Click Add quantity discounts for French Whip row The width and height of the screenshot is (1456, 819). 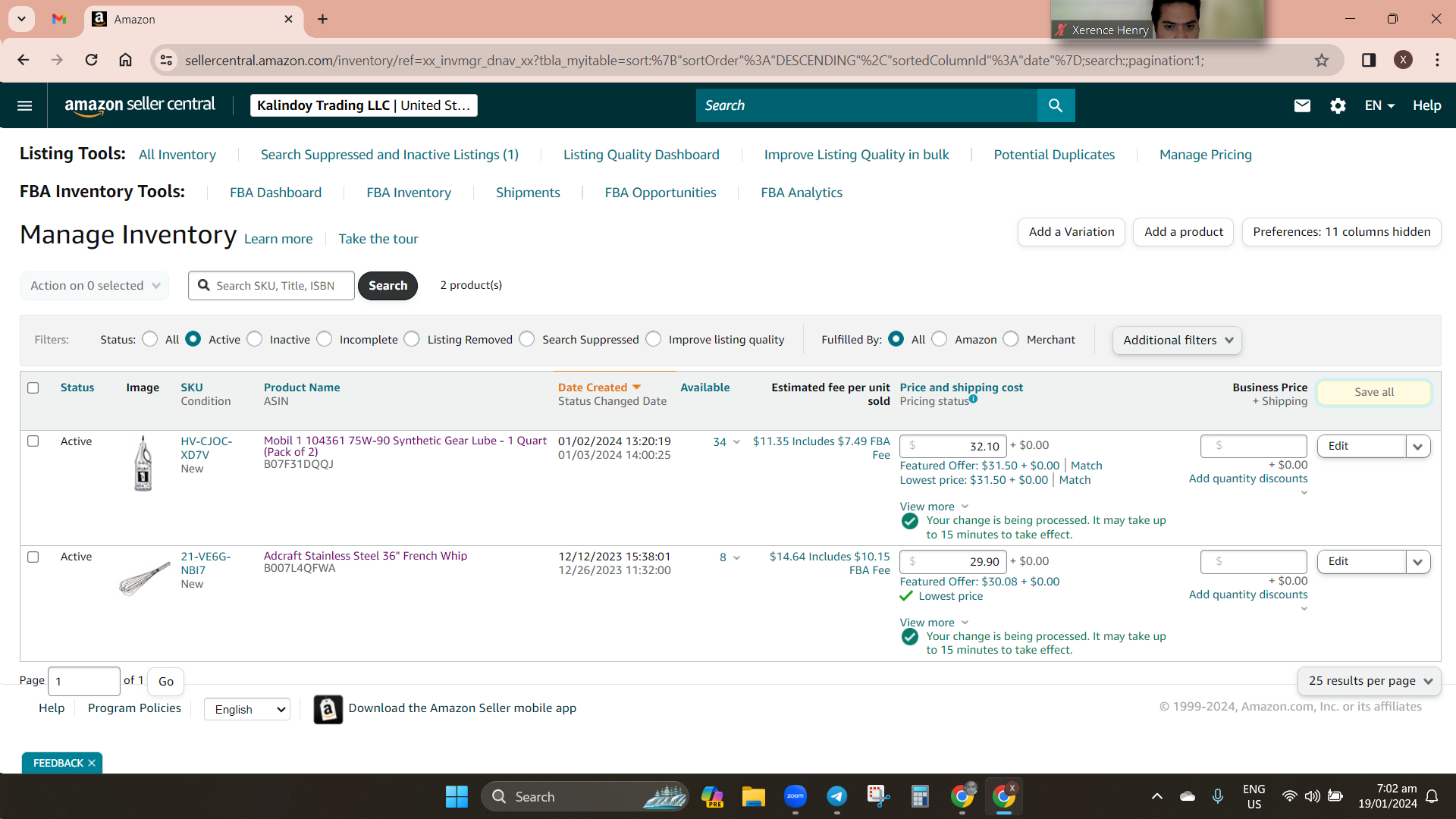click(1248, 595)
